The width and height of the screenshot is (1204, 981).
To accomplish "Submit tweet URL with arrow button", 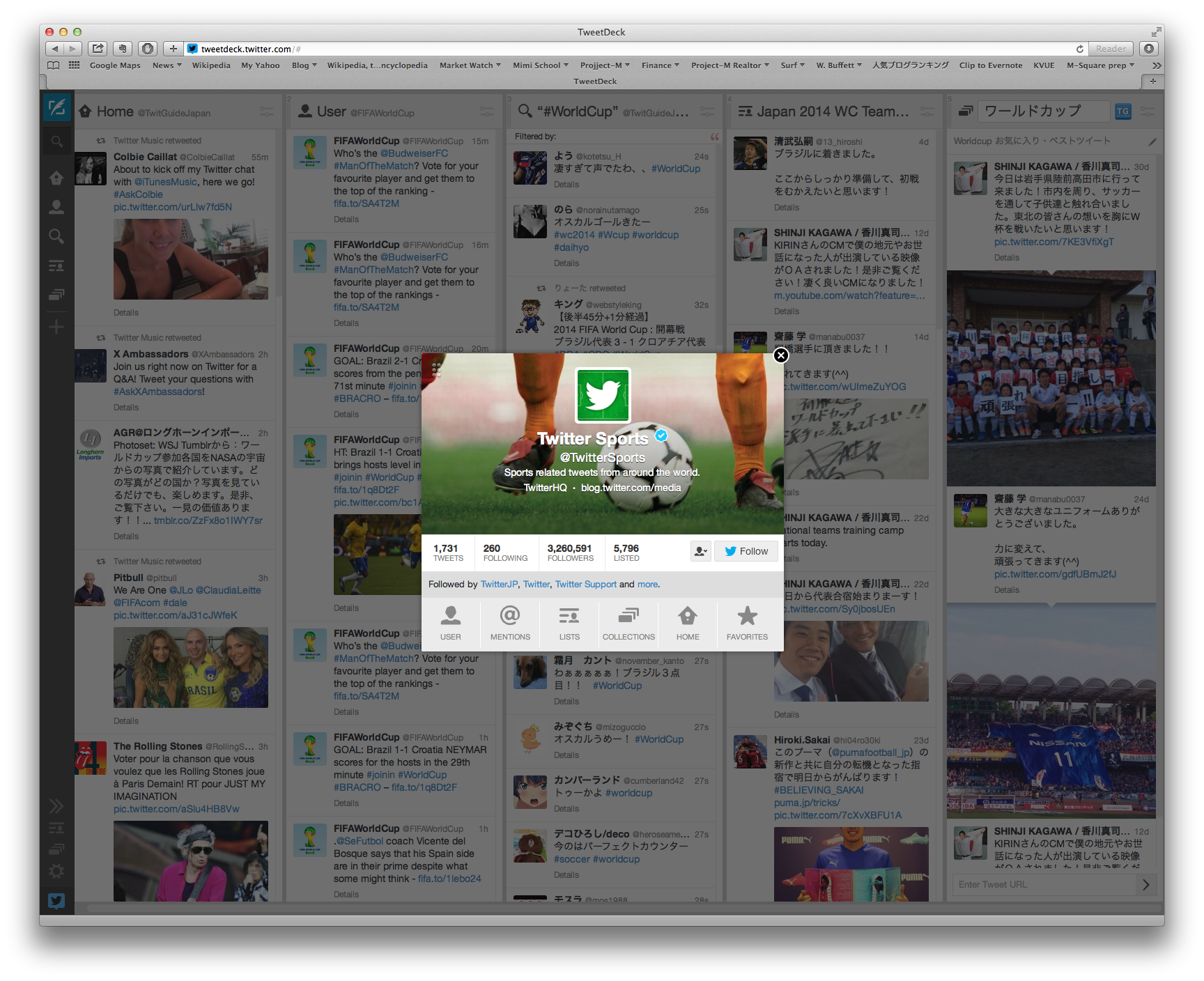I will (1146, 885).
